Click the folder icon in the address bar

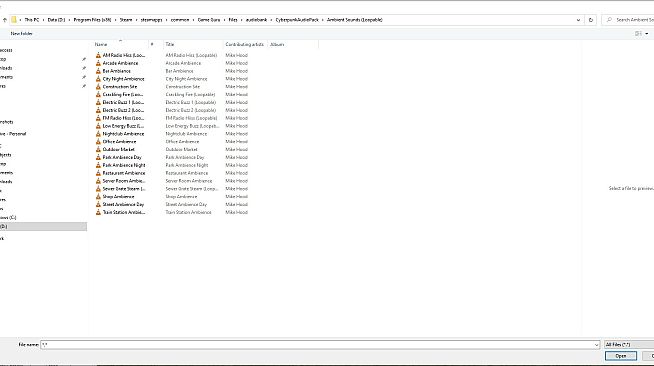(14, 20)
